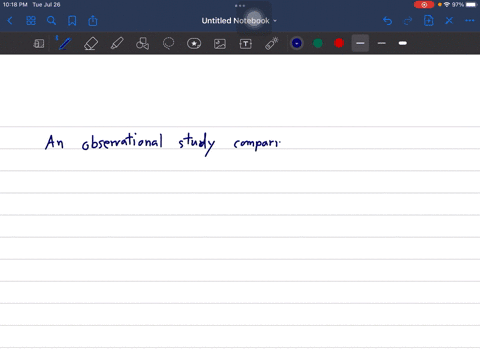Choose the green pen color

(x=318, y=43)
